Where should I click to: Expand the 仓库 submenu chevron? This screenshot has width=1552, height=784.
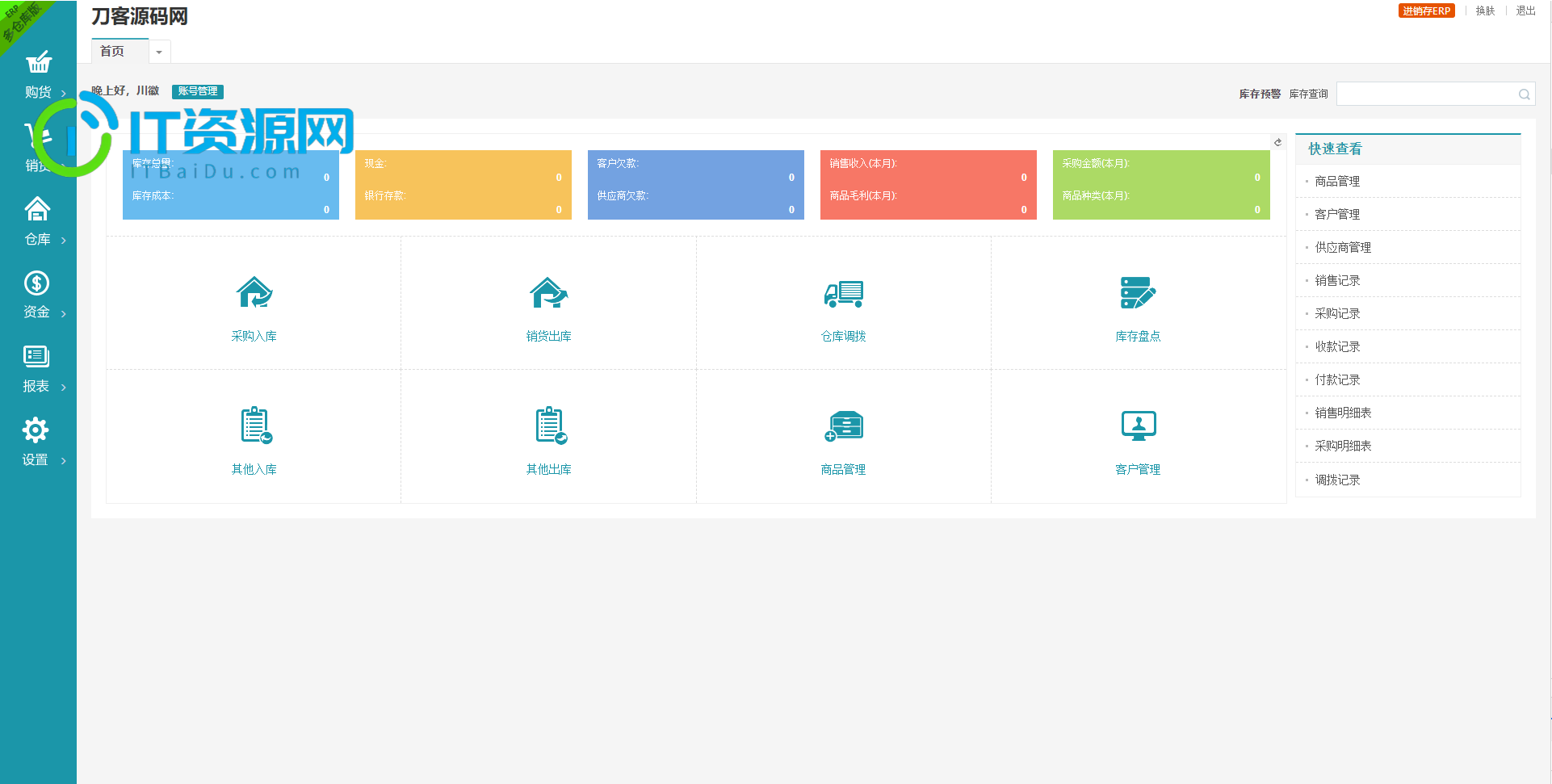[64, 240]
